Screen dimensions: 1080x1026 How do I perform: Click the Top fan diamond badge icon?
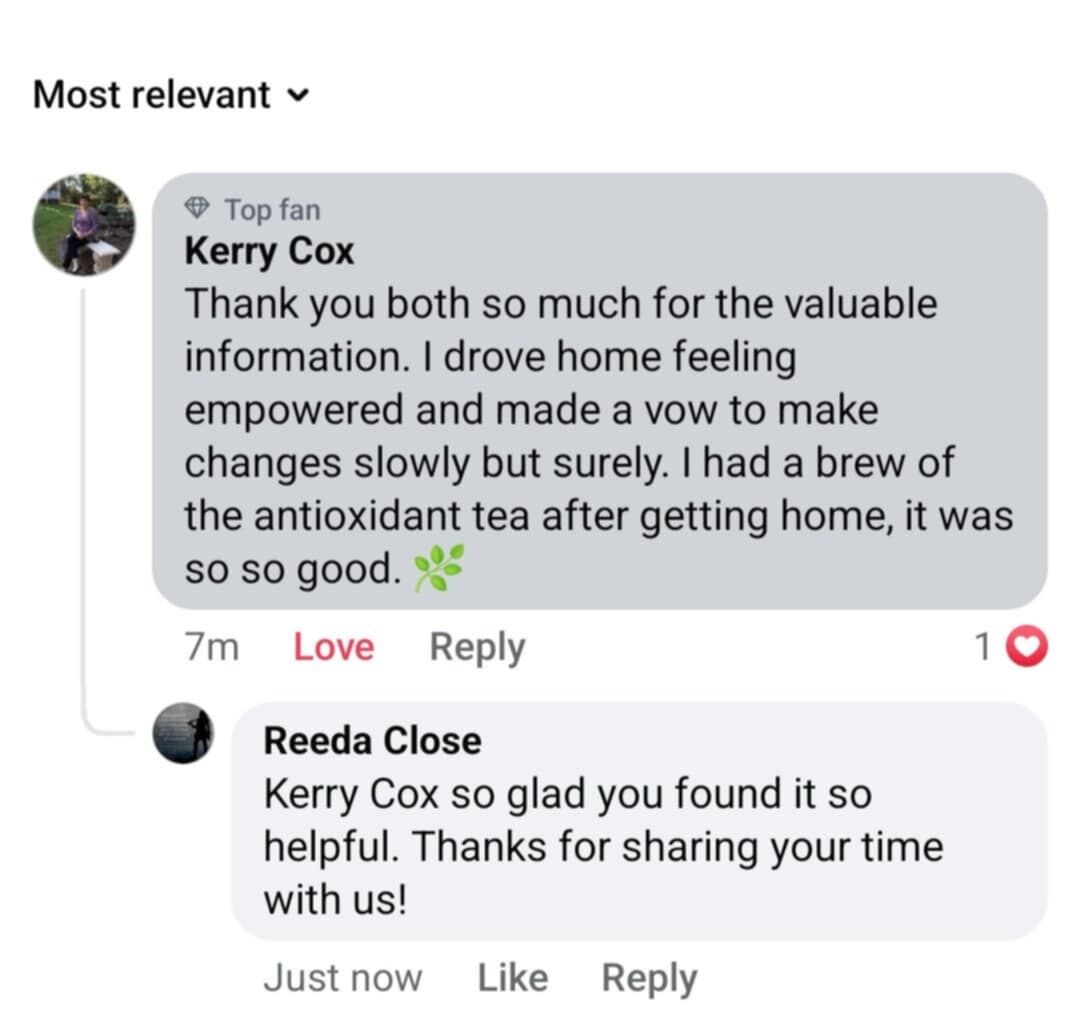tap(198, 209)
